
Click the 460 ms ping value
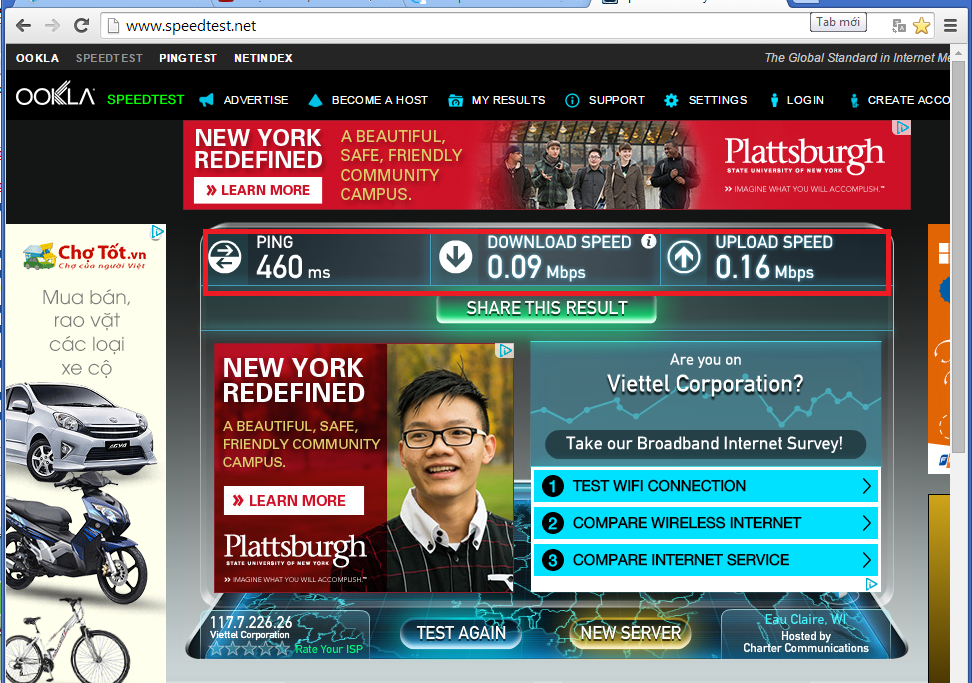pos(293,267)
